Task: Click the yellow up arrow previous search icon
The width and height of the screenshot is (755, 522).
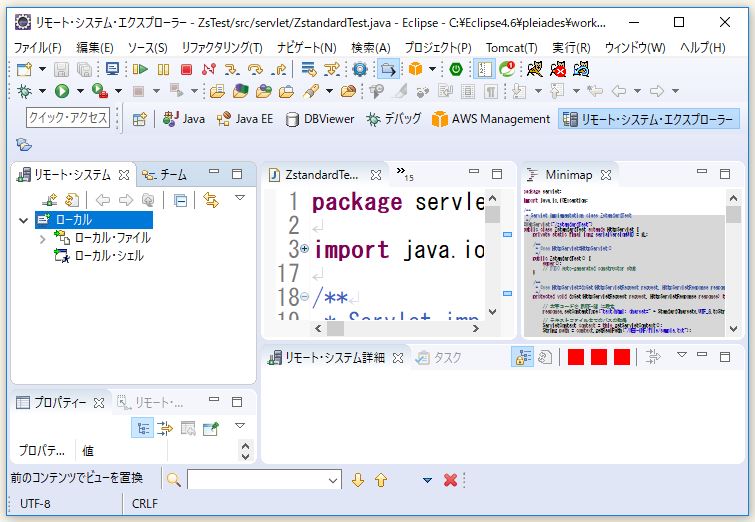Action: (x=381, y=480)
